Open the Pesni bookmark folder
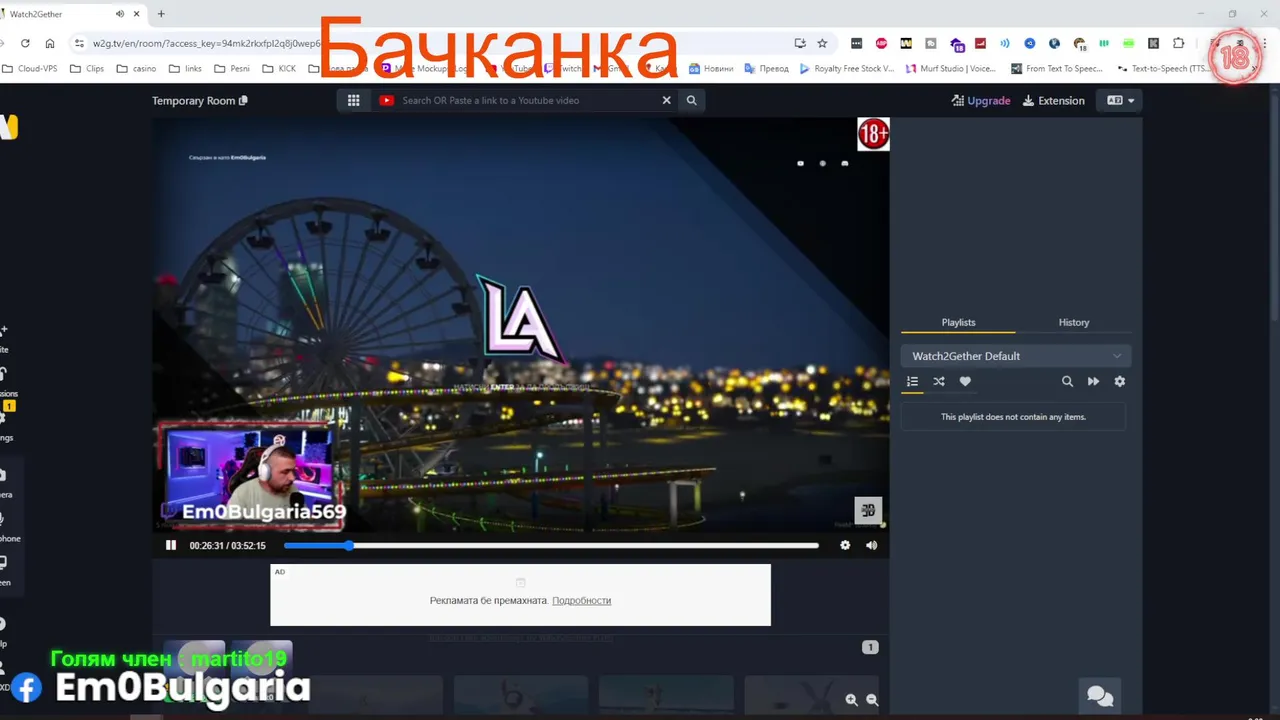 (x=232, y=69)
